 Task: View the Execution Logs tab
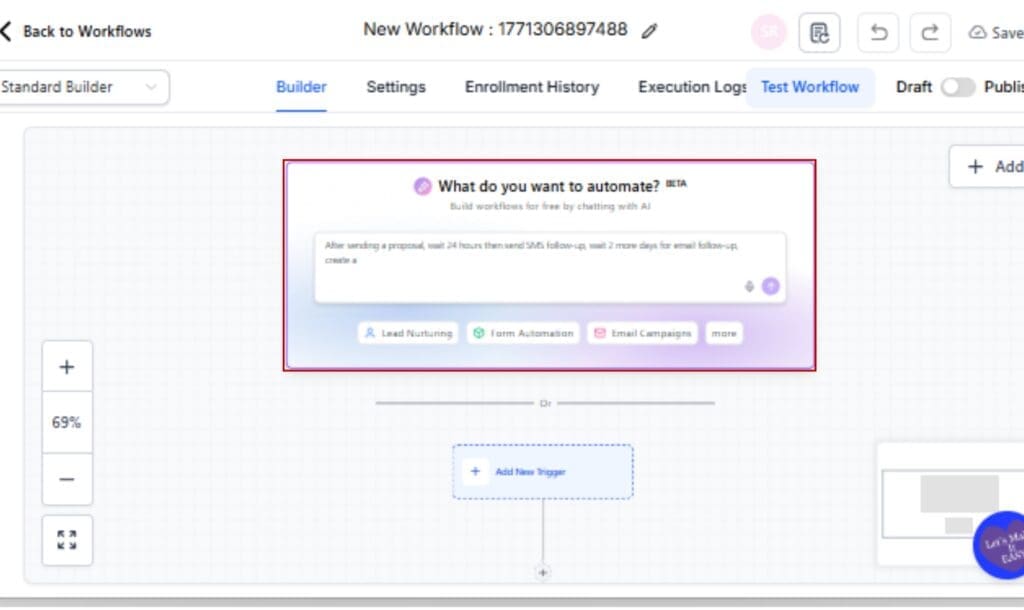(x=692, y=87)
